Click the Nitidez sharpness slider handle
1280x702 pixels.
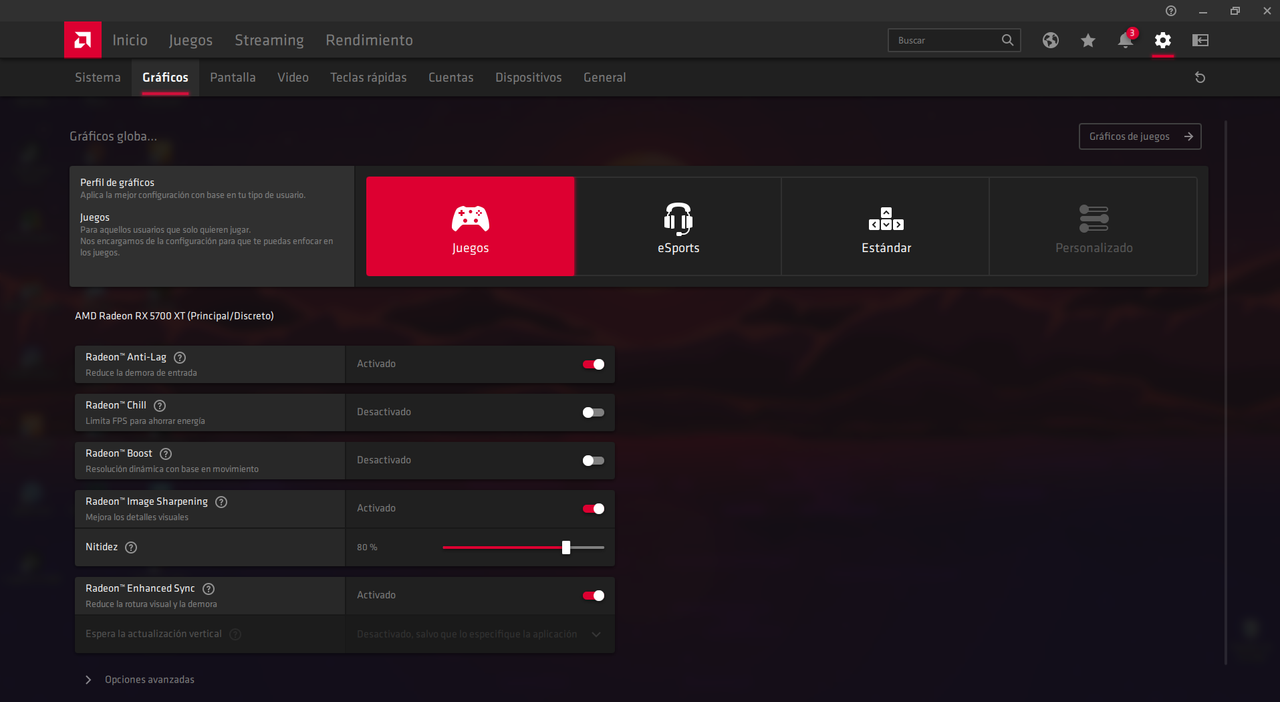click(566, 547)
